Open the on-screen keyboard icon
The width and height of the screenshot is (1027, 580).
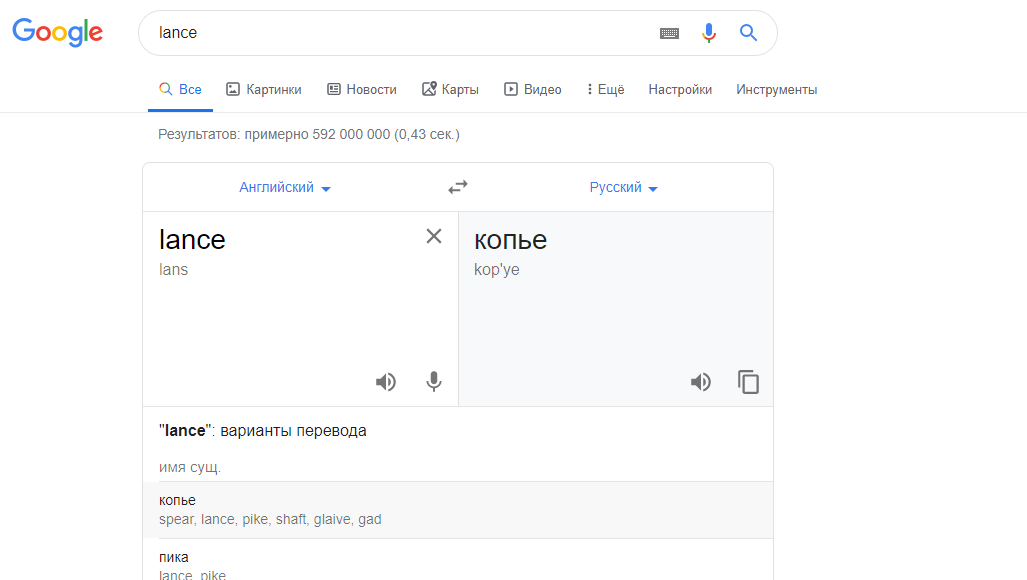669,33
